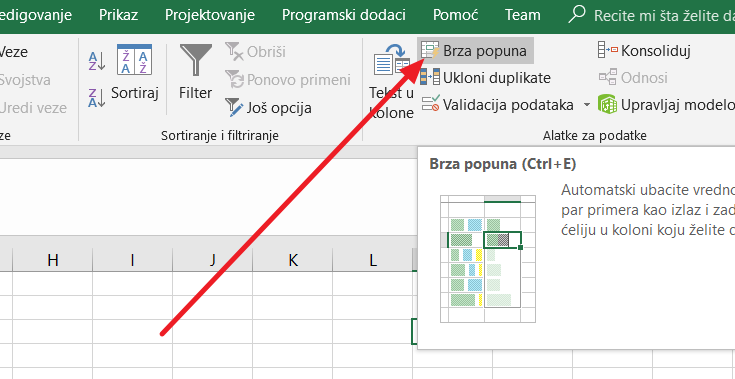Click the Validacija podataka button
The image size is (735, 379).
pyautogui.click(x=498, y=104)
